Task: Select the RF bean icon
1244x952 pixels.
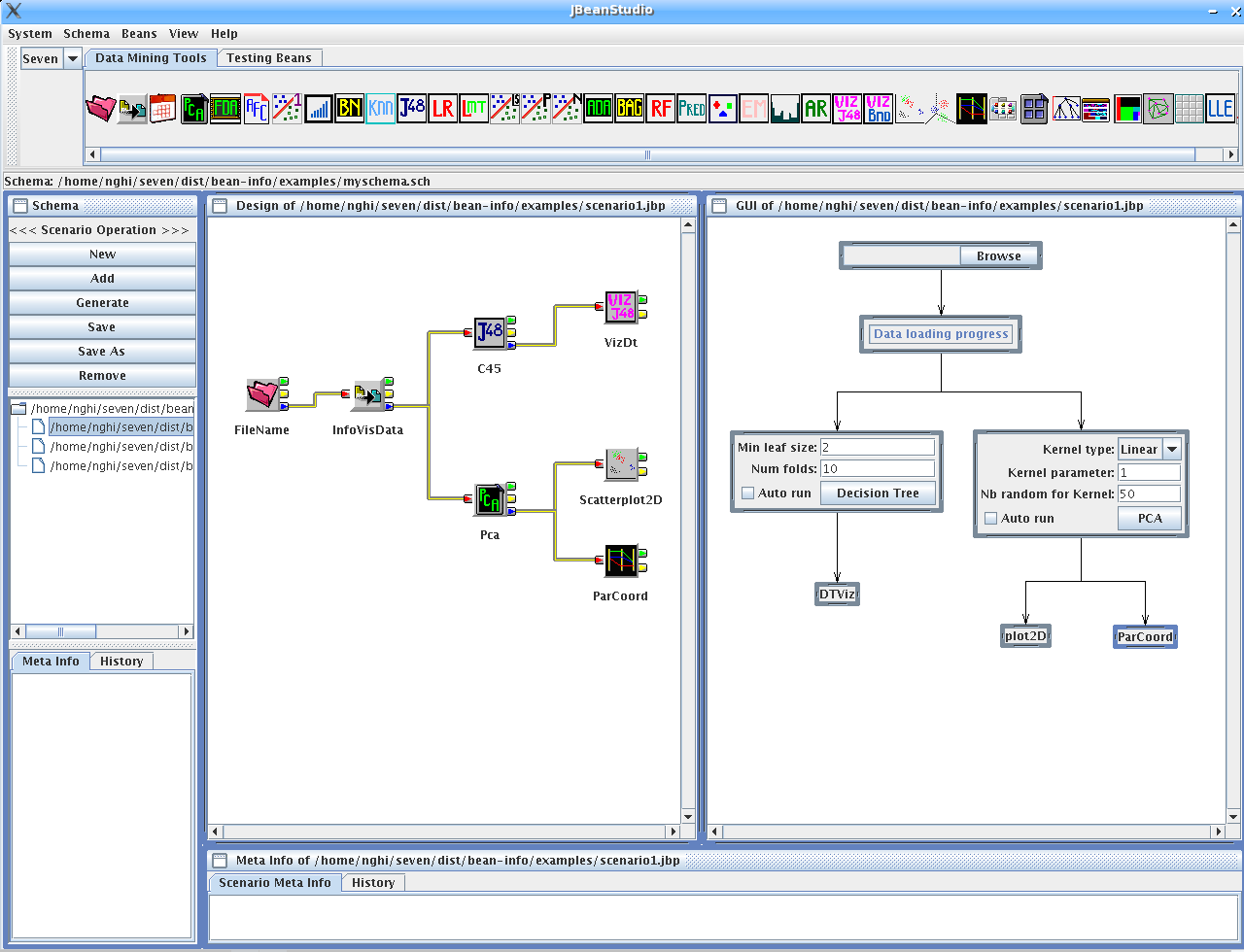Action: click(x=661, y=108)
